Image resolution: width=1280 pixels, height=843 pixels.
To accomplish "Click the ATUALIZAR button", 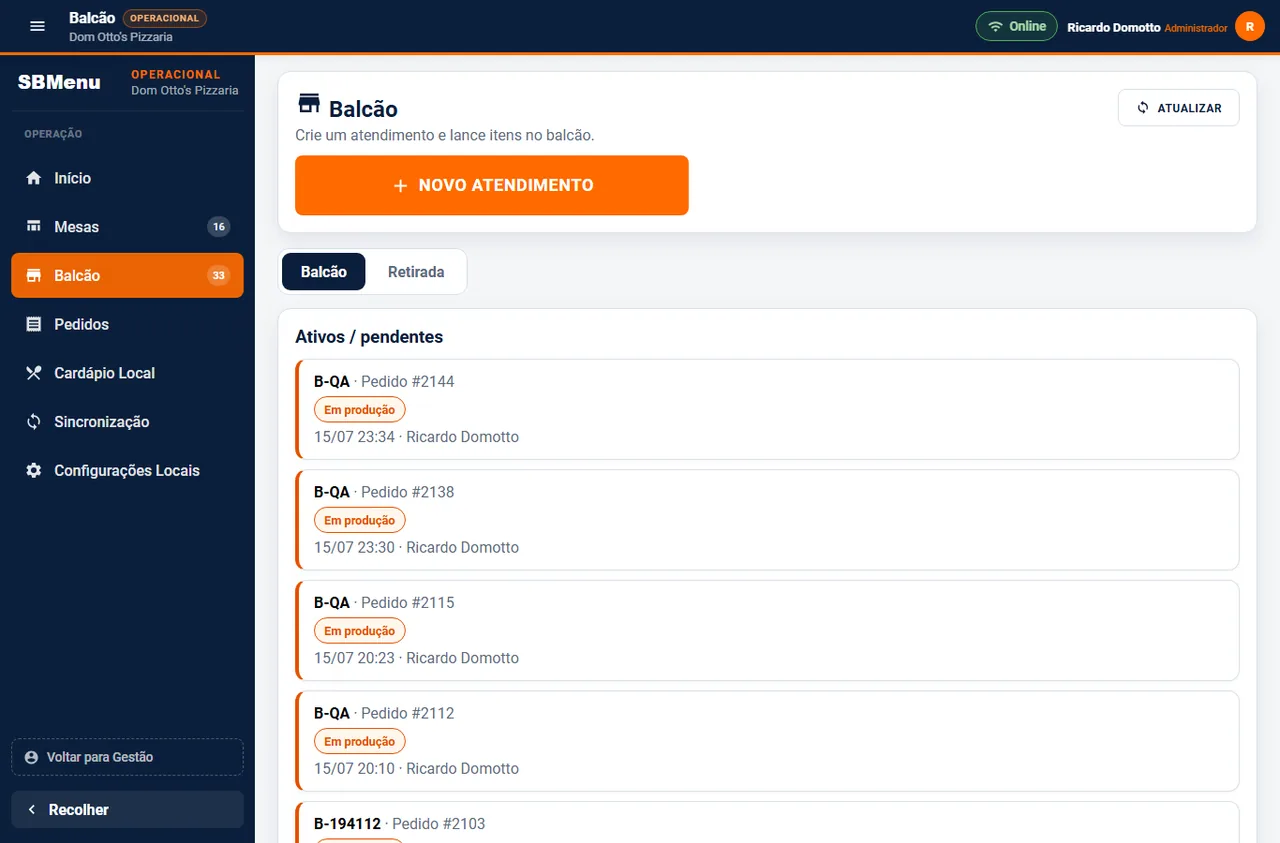I will coord(1179,108).
